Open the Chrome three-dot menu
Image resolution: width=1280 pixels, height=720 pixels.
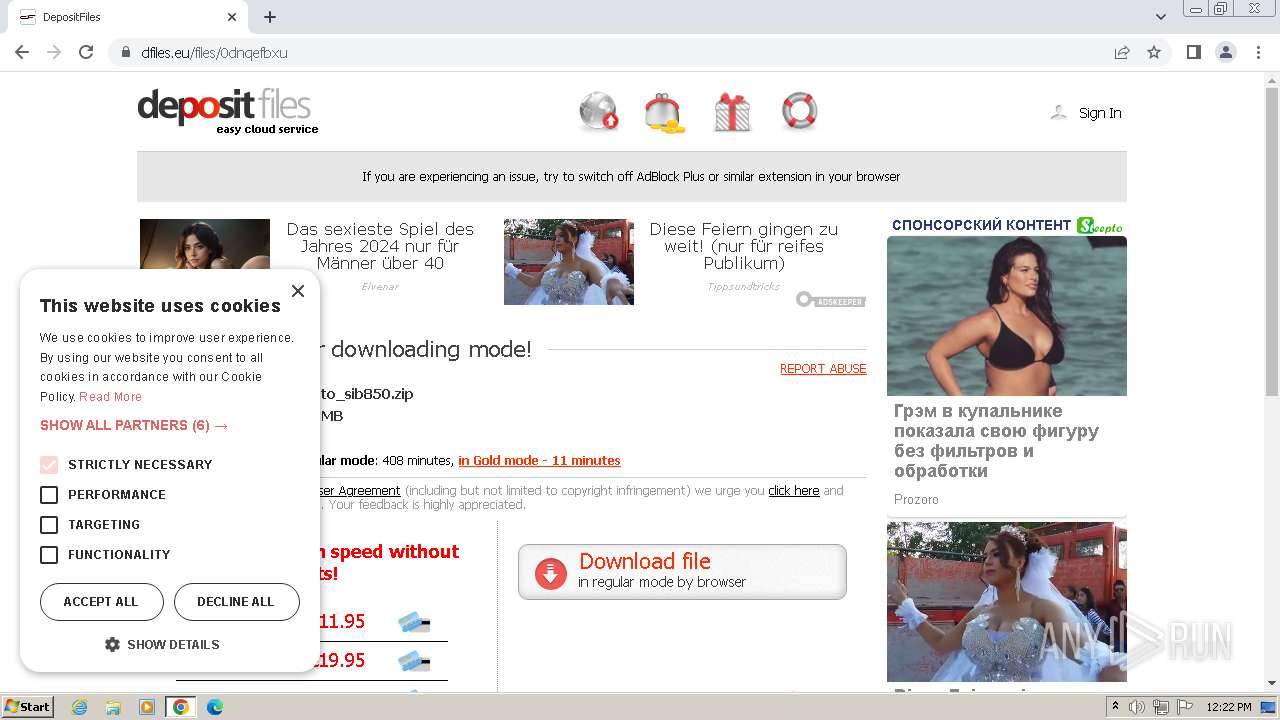(1258, 52)
